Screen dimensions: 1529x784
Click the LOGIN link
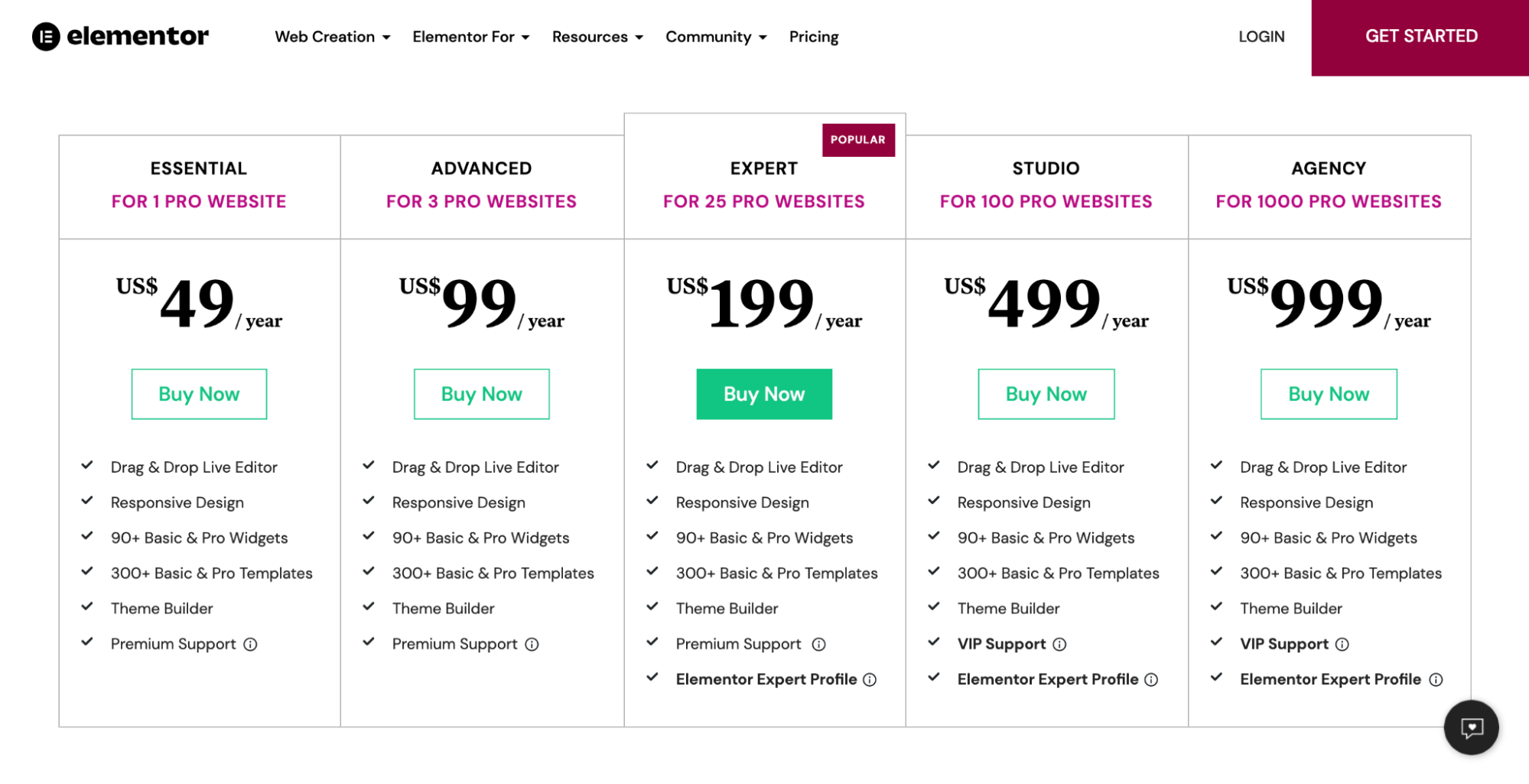1261,37
